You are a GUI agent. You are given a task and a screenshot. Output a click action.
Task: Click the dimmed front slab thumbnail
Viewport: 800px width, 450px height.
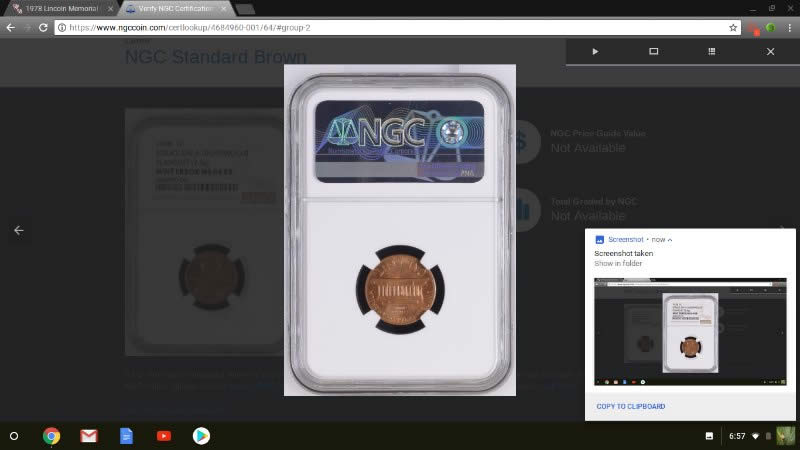click(x=204, y=232)
